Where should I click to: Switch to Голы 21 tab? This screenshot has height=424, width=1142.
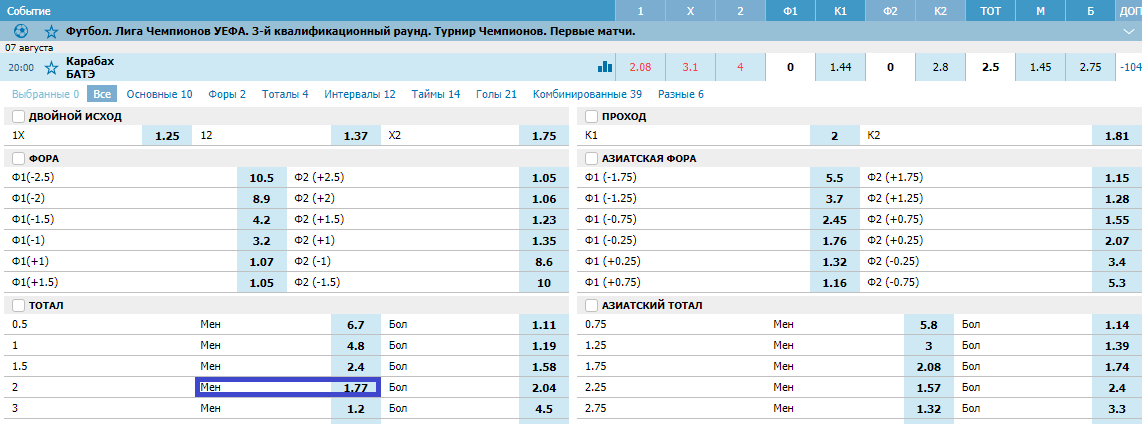497,94
